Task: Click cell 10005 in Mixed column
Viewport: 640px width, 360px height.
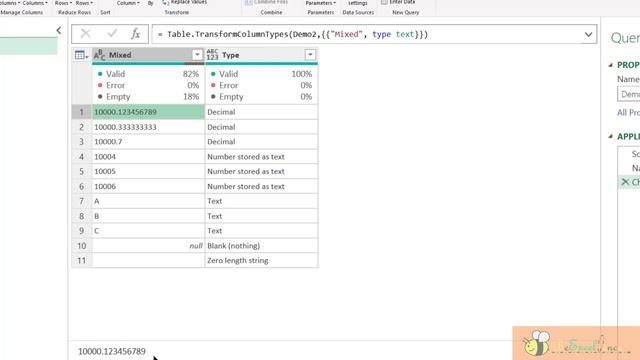Action: 148,171
